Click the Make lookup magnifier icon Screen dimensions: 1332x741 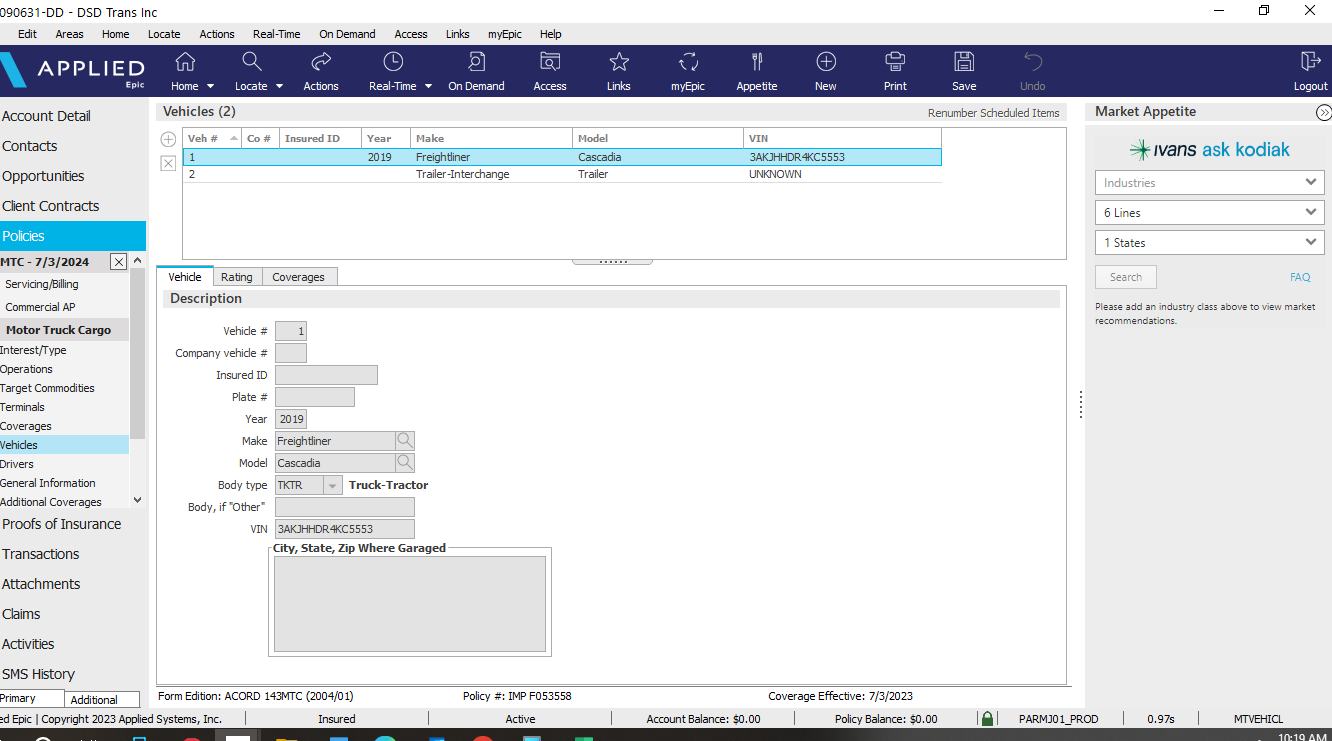[x=405, y=441]
